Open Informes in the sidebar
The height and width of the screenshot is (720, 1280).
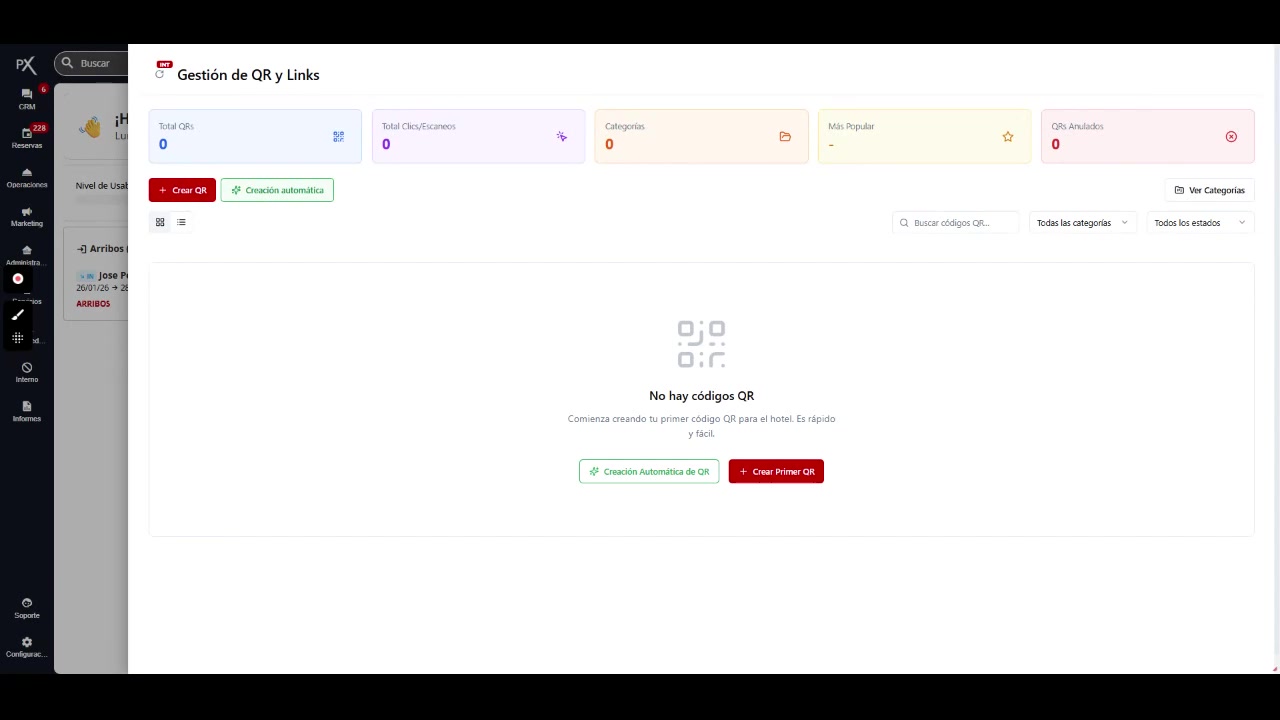pos(27,411)
